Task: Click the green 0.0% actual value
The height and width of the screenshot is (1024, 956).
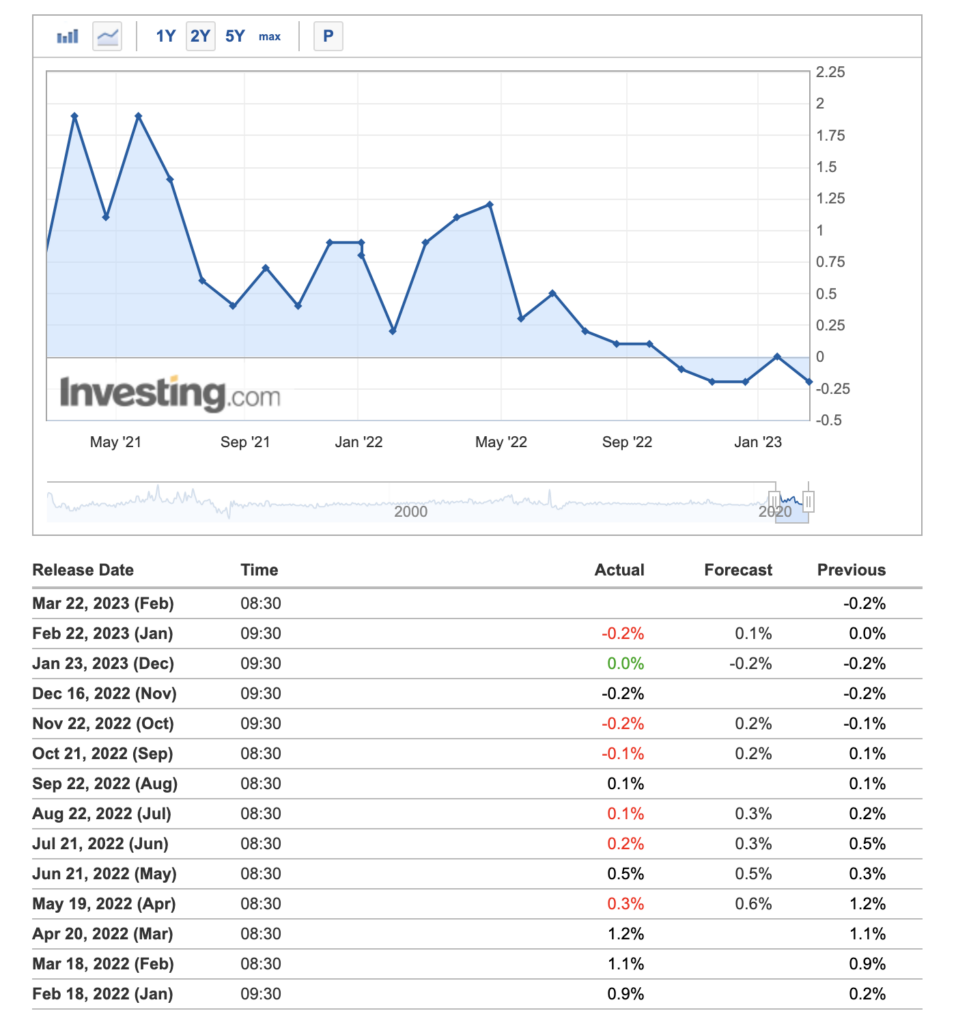Action: click(x=625, y=663)
